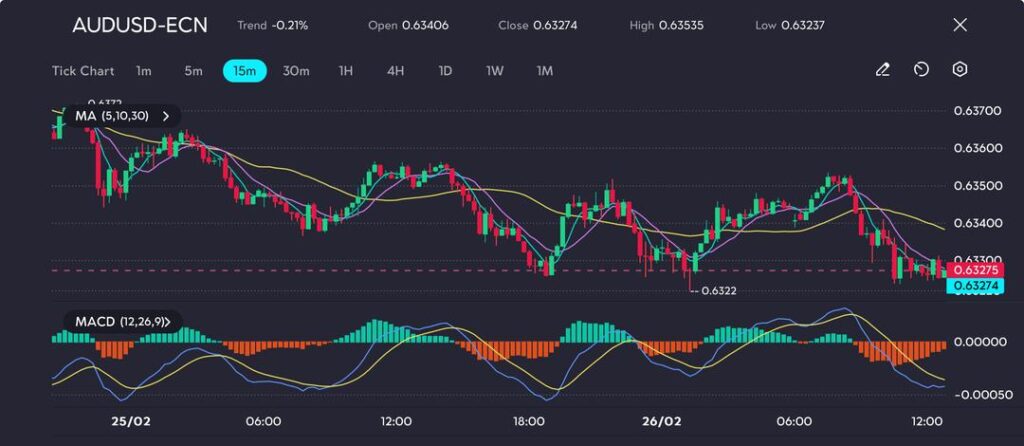Click the active 15m timeframe

(x=244, y=71)
